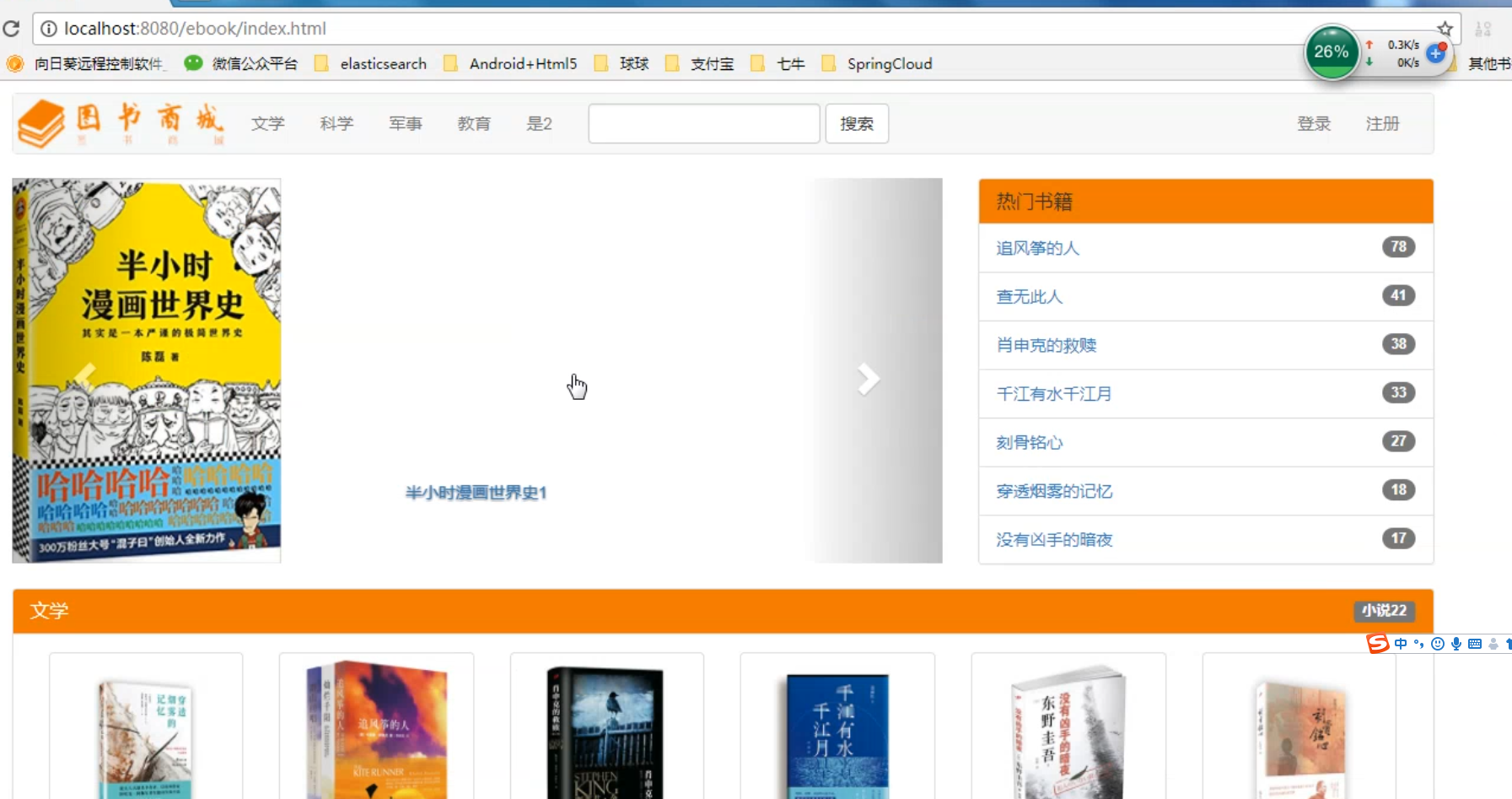
Task: Click the Sogou microphone voice input icon
Action: point(1456,644)
